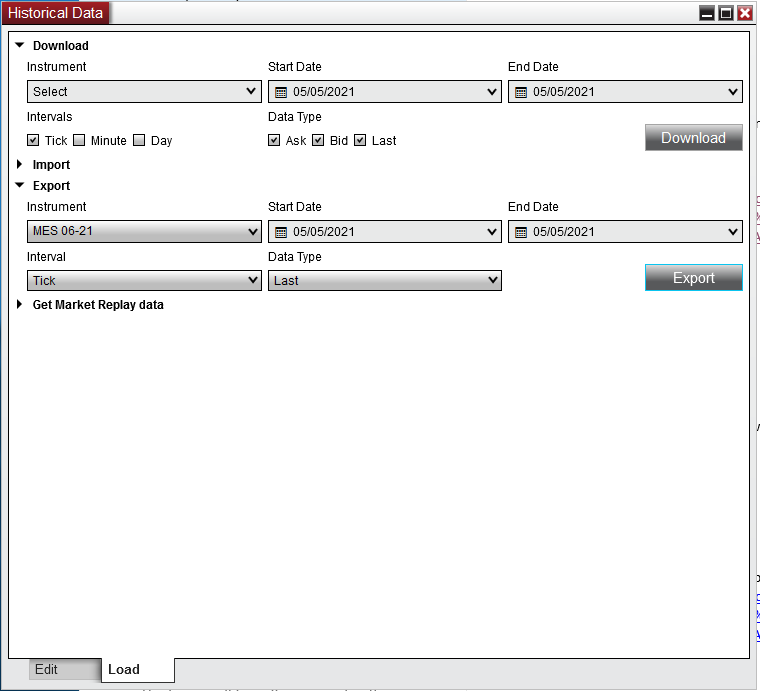Uncheck the Ask data type checkbox
The width and height of the screenshot is (760, 691).
tap(274, 141)
